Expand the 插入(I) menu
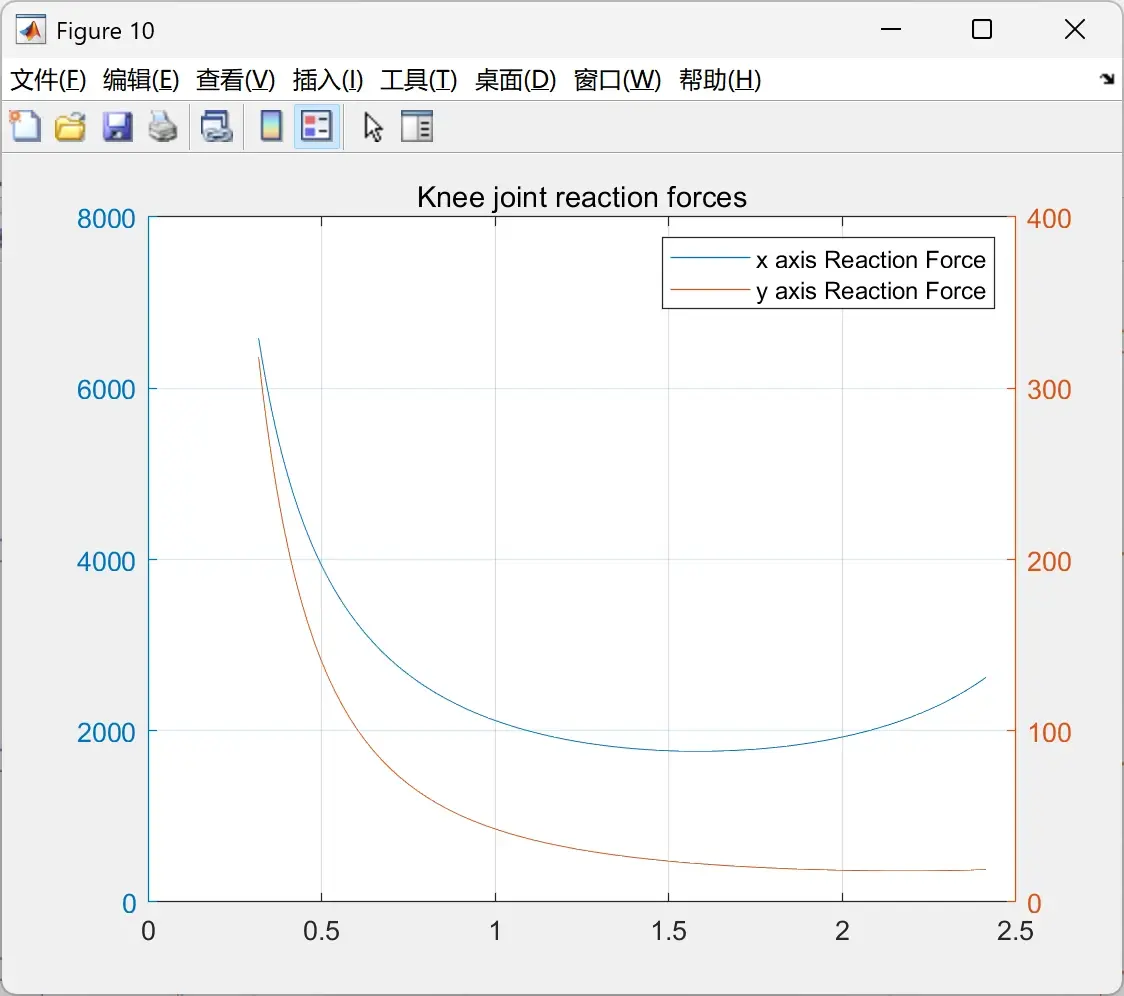 pos(328,80)
